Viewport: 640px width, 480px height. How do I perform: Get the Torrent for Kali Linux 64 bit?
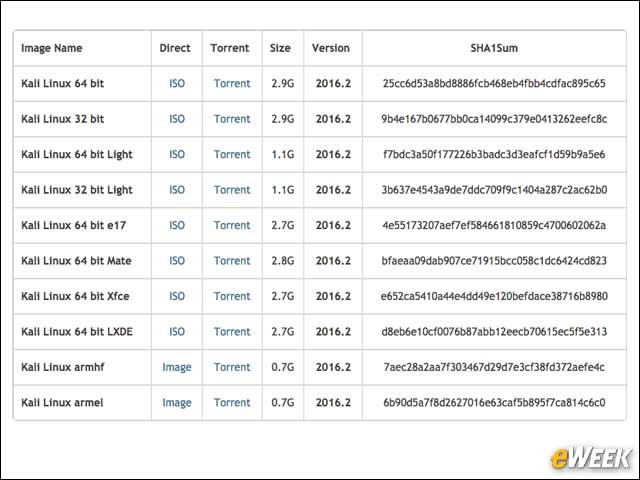[x=232, y=83]
